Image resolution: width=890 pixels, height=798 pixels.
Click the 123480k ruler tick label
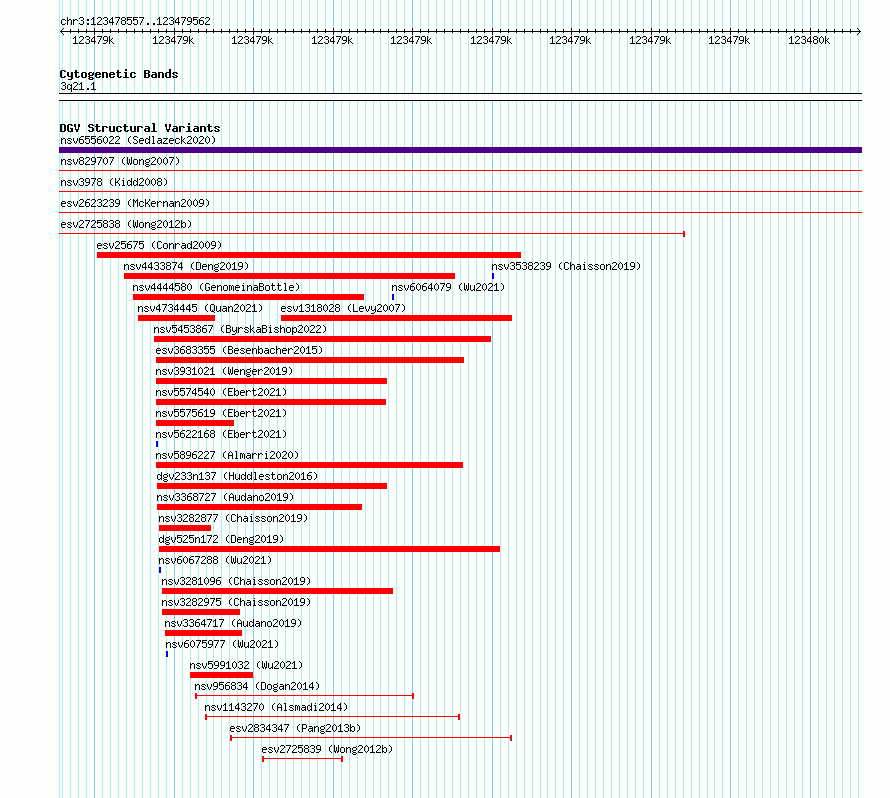(x=809, y=40)
